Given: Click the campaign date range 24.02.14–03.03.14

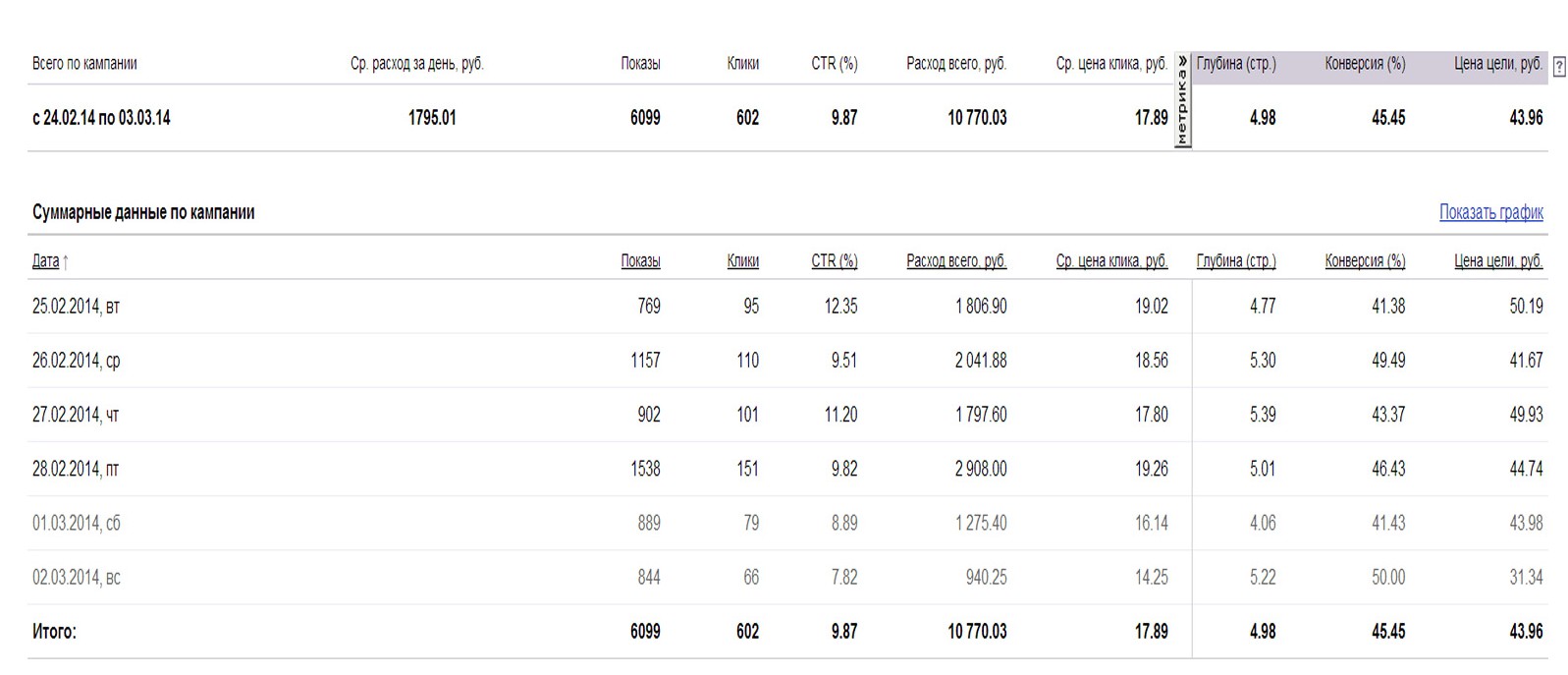Looking at the screenshot, I should pyautogui.click(x=101, y=118).
